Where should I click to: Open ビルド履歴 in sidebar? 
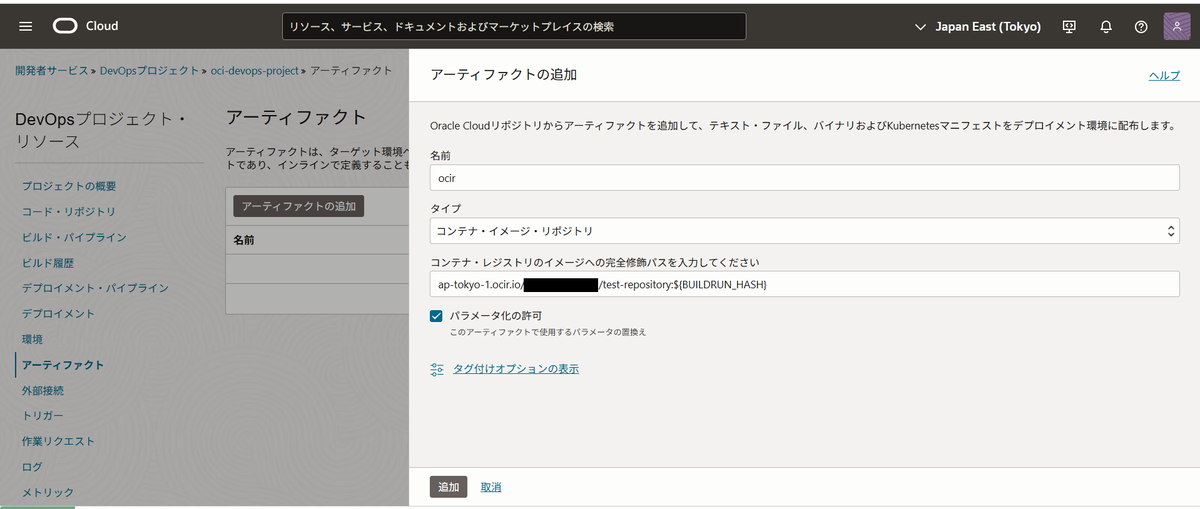(48, 263)
